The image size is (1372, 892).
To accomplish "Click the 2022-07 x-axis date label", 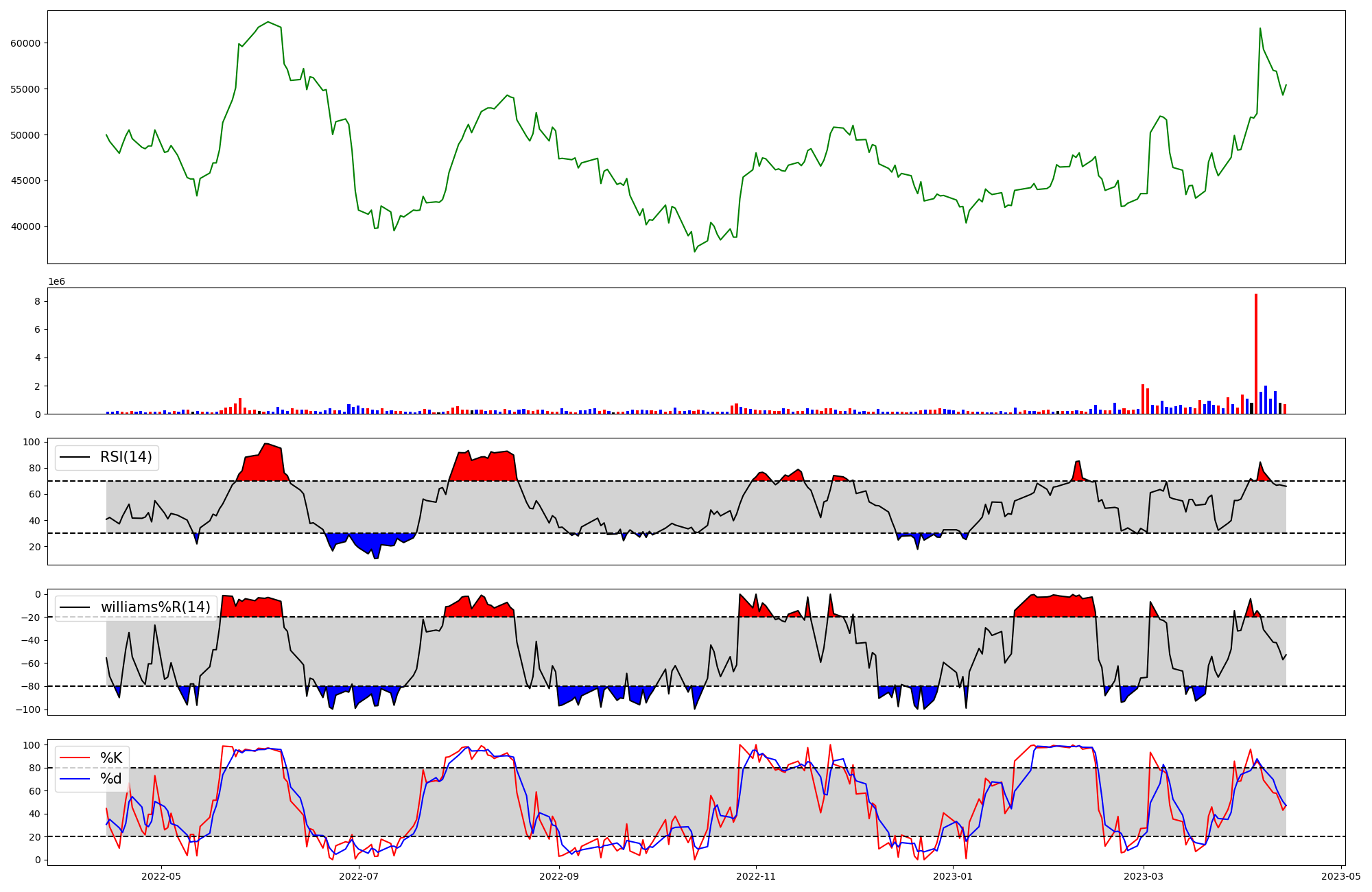I will coord(359,876).
